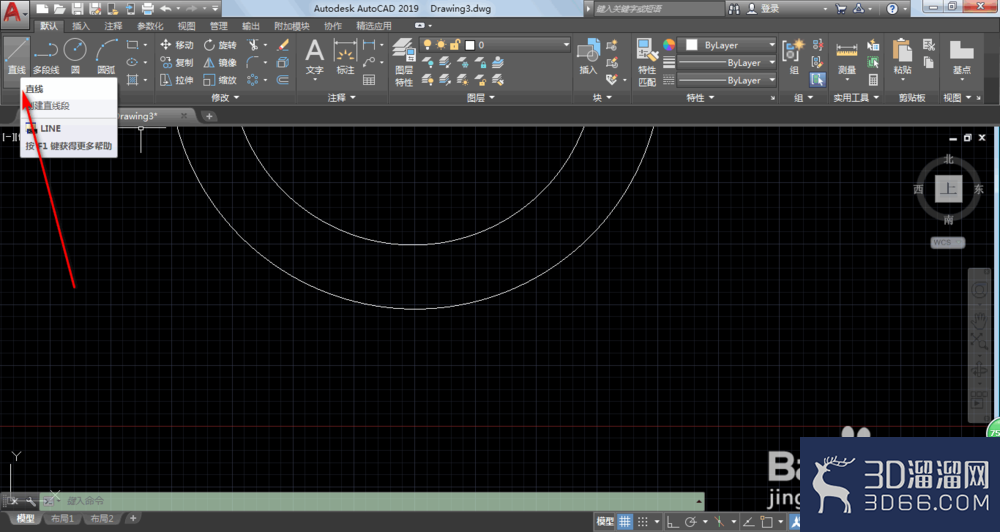1000x532 pixels.
Task: Toggle group selection on/off icon
Action: [818, 80]
